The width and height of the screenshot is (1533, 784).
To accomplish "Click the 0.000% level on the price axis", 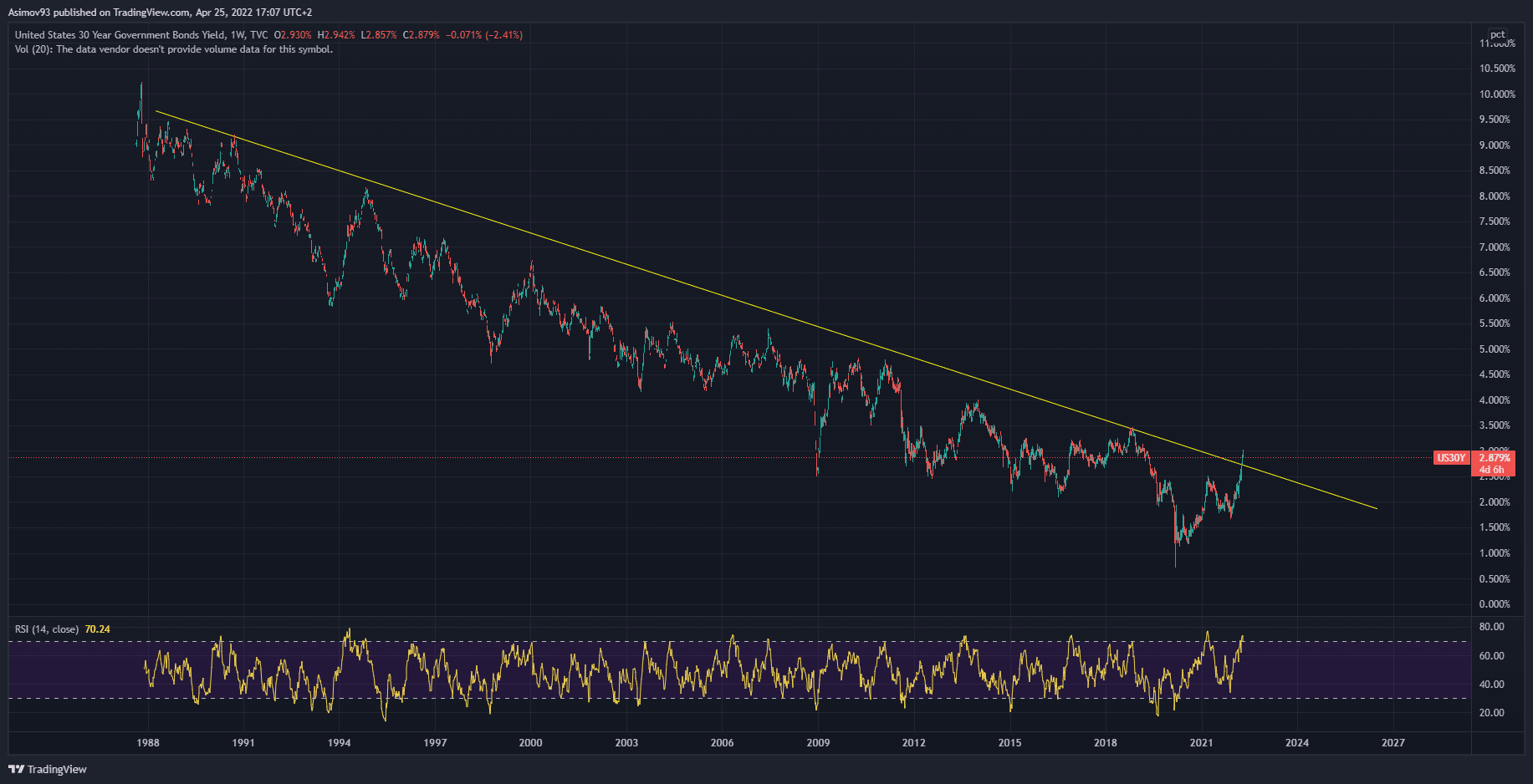I will [1495, 604].
